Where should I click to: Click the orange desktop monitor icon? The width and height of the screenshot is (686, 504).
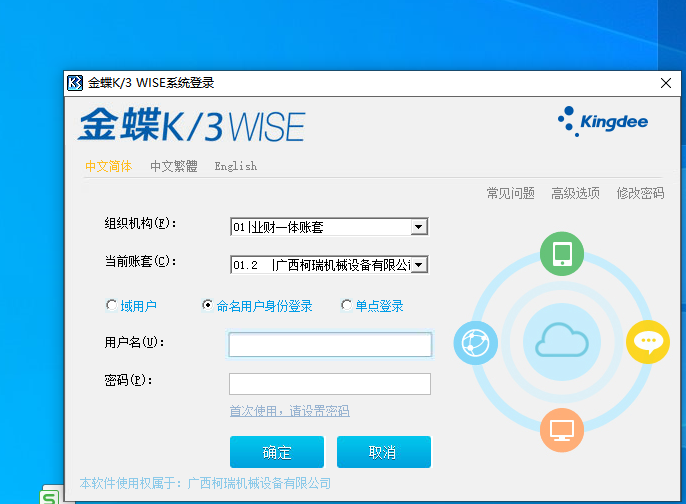pyautogui.click(x=562, y=430)
